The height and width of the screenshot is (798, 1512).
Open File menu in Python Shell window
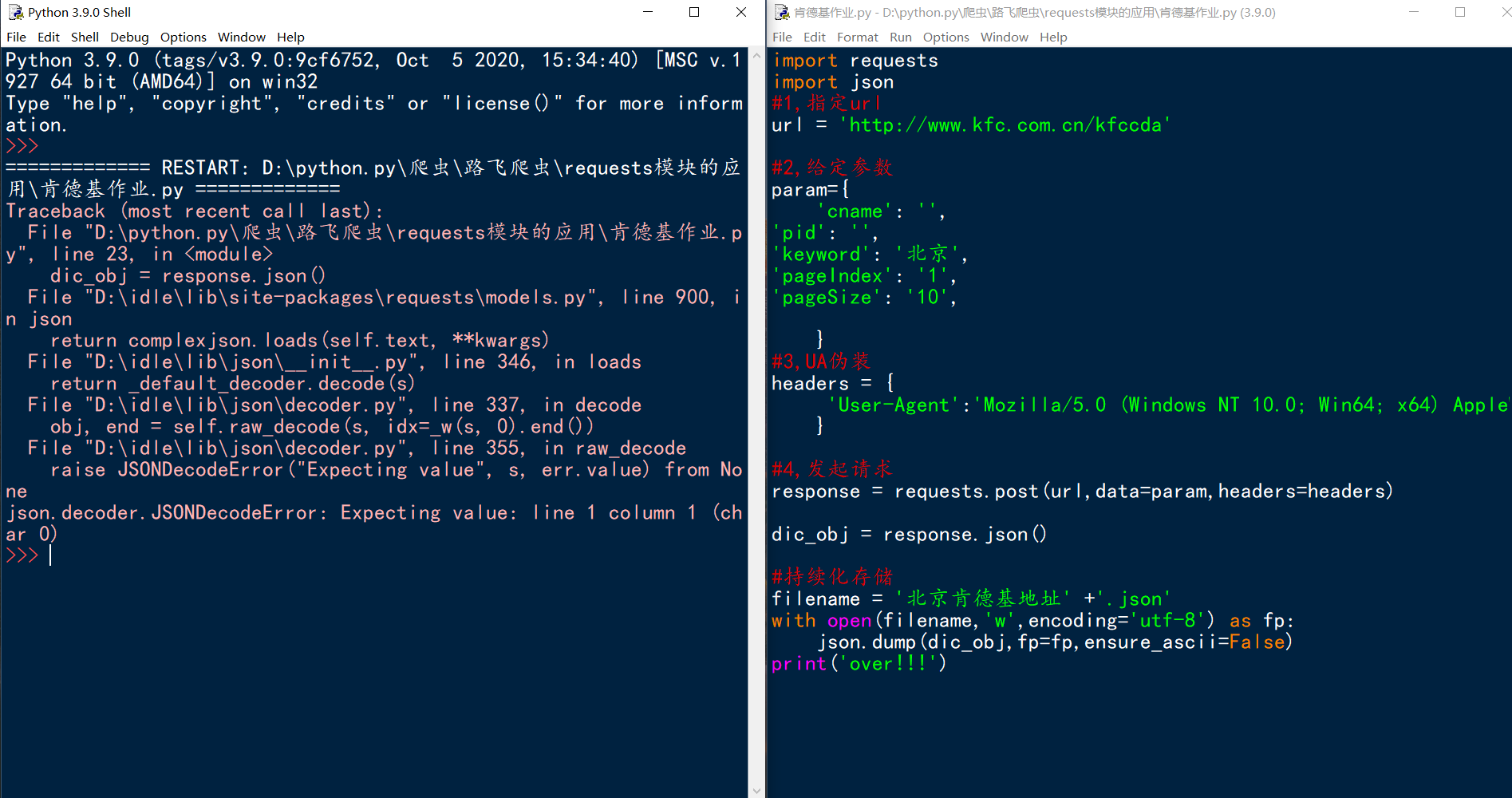click(16, 37)
